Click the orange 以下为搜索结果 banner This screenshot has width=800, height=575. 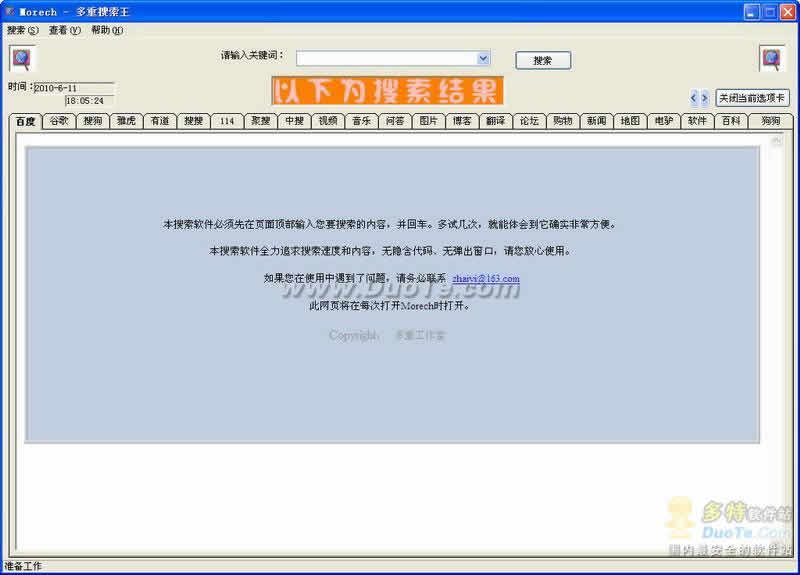click(x=387, y=91)
